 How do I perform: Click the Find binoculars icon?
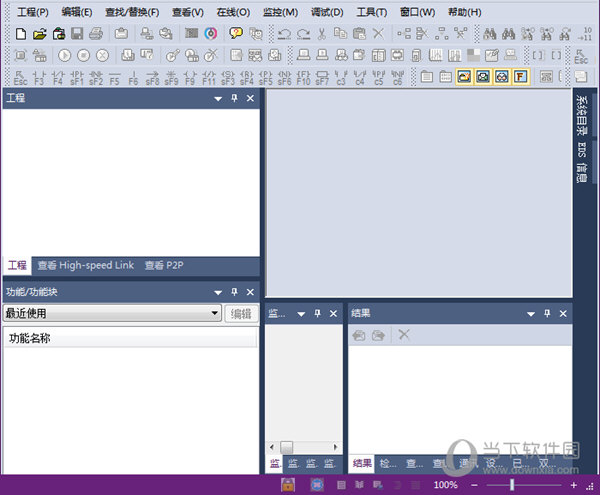click(491, 34)
